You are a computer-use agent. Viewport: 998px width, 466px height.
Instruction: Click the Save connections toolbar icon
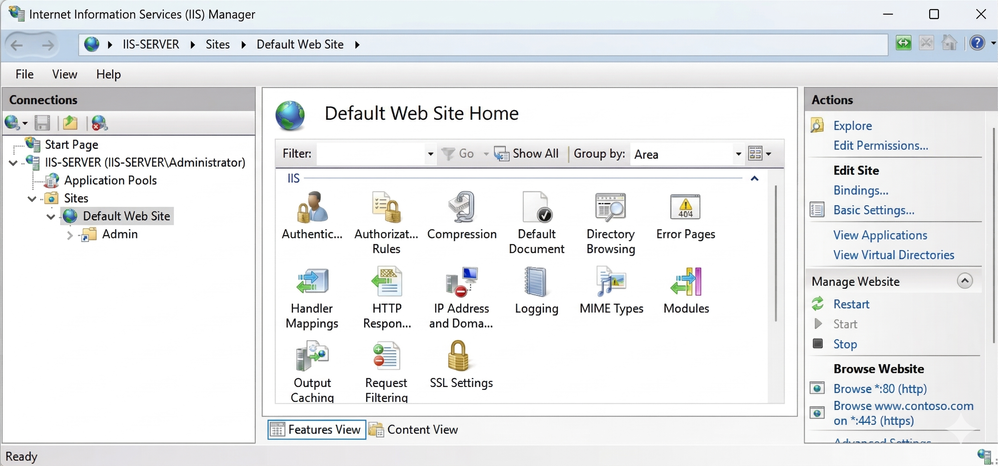(42, 122)
